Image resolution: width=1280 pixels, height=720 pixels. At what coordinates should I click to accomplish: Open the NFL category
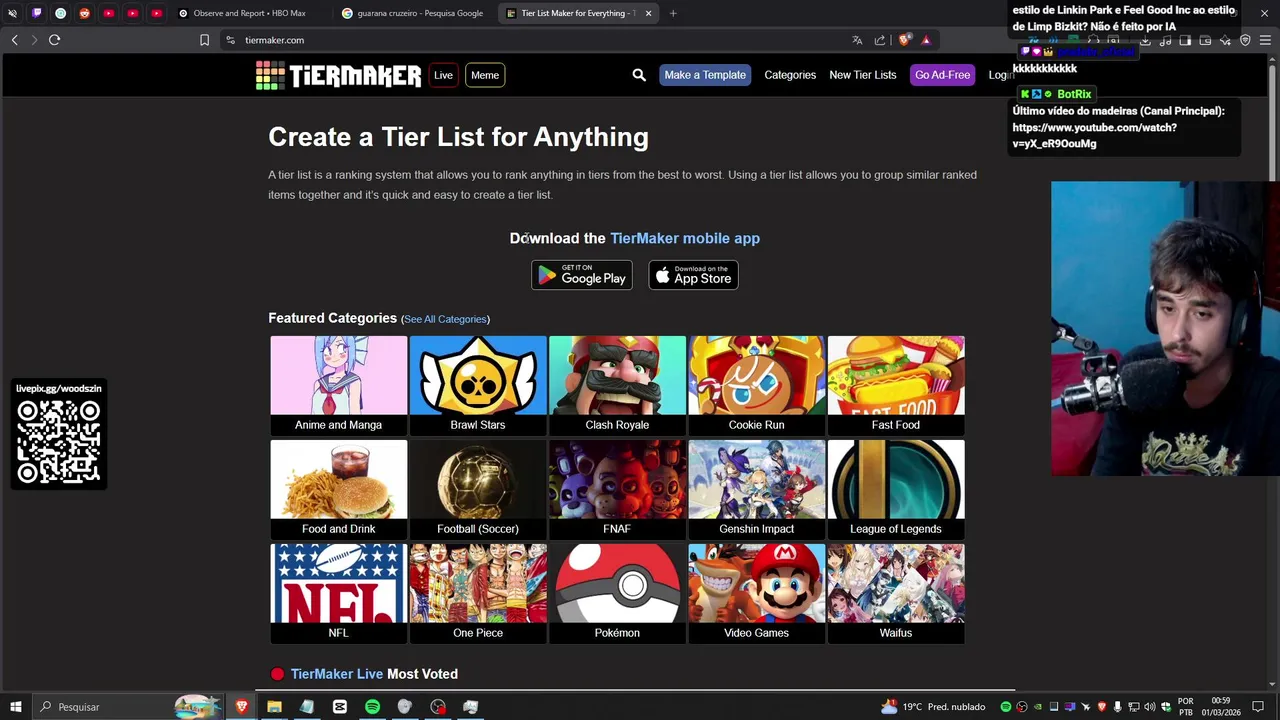338,593
